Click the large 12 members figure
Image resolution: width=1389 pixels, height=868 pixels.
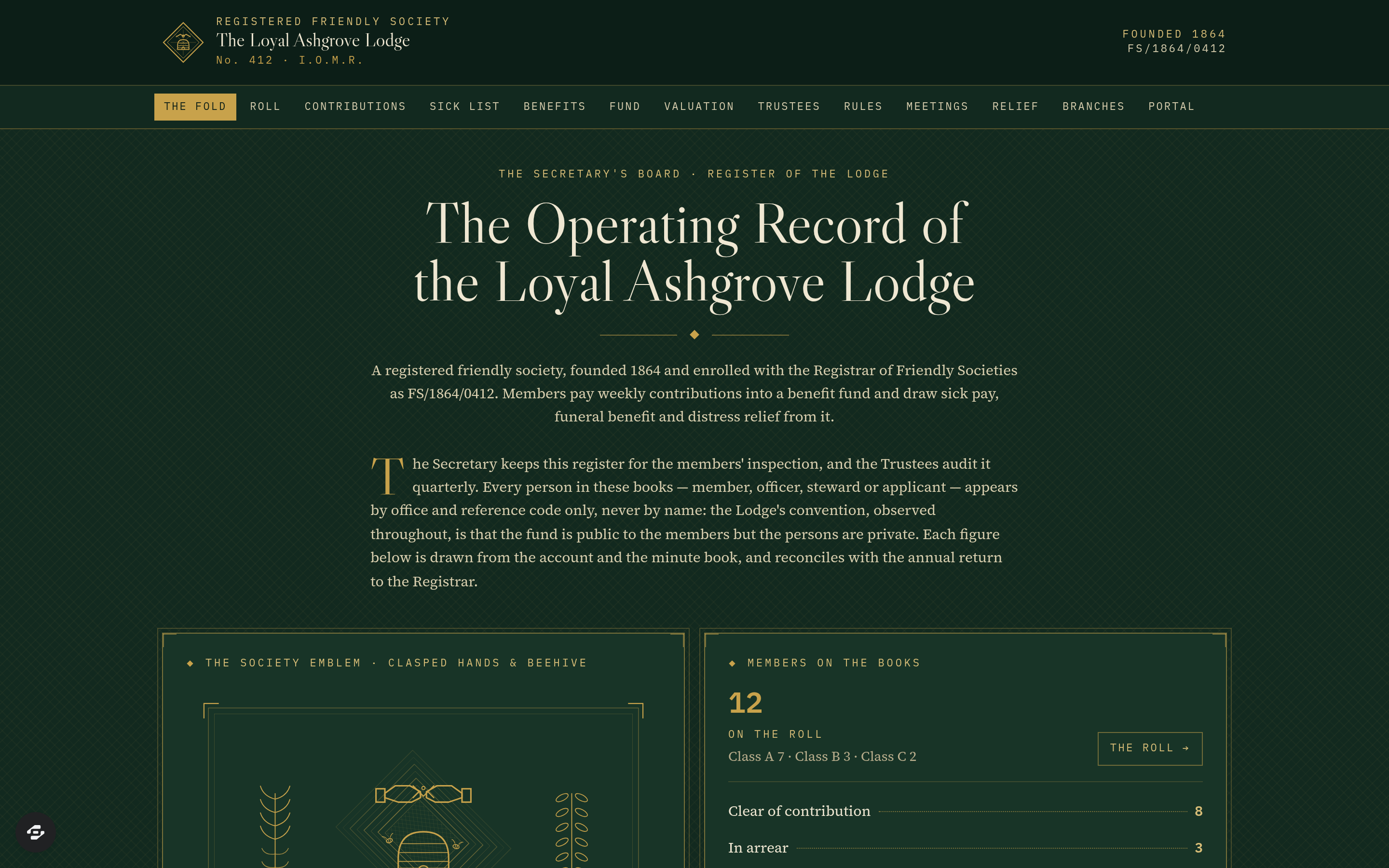pyautogui.click(x=745, y=703)
